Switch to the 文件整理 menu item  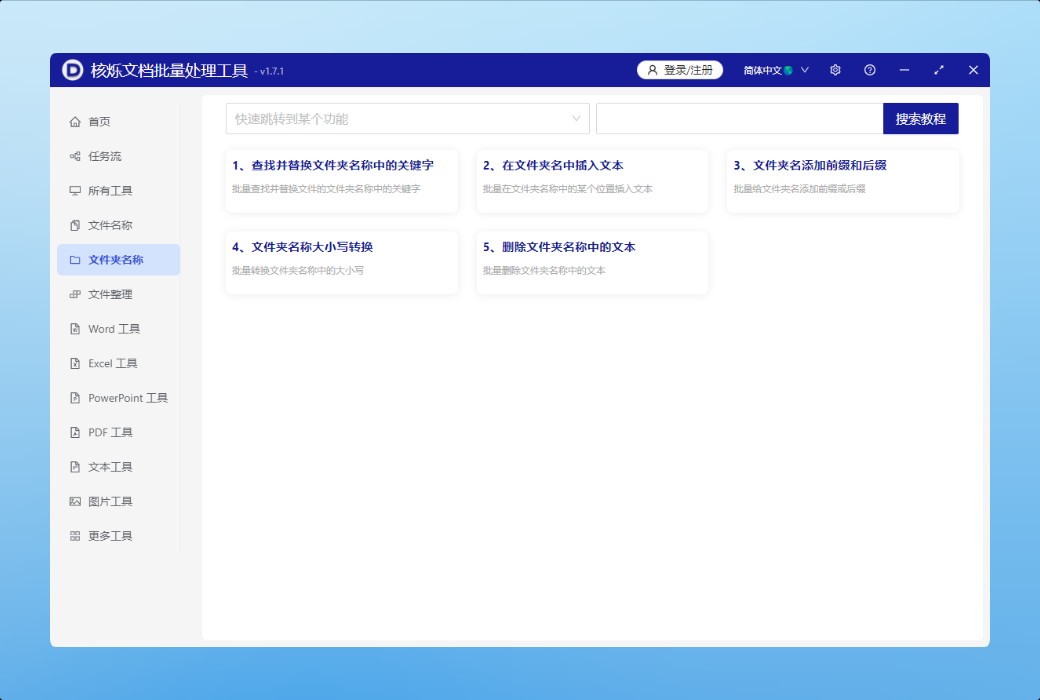pyautogui.click(x=110, y=295)
